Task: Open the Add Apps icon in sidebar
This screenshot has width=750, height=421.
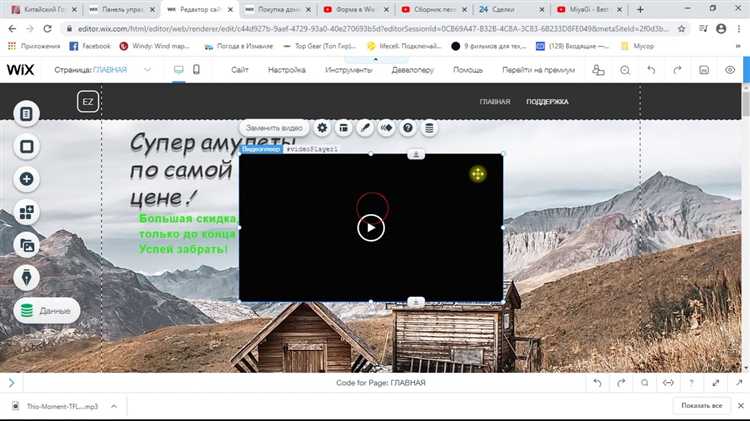Action: (x=26, y=212)
